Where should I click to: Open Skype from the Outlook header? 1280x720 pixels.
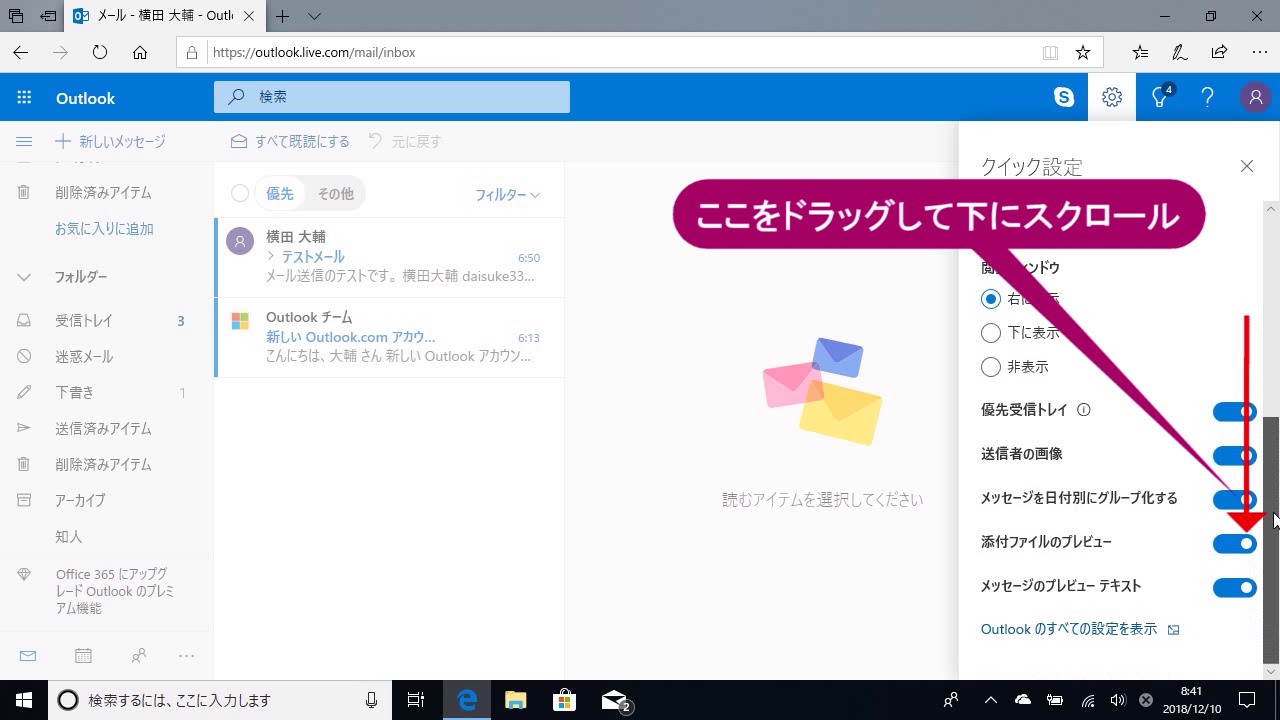pos(1064,97)
